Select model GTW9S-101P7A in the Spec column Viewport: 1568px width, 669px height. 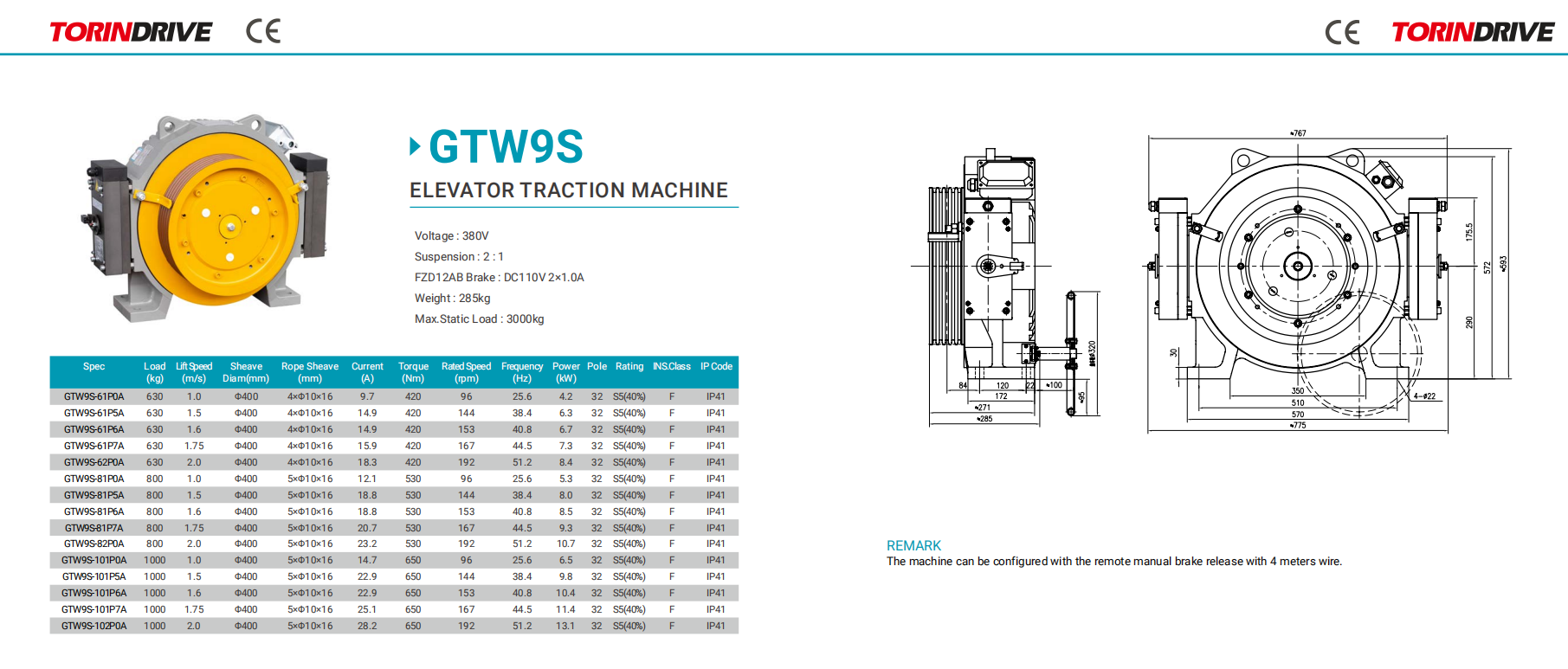[94, 609]
